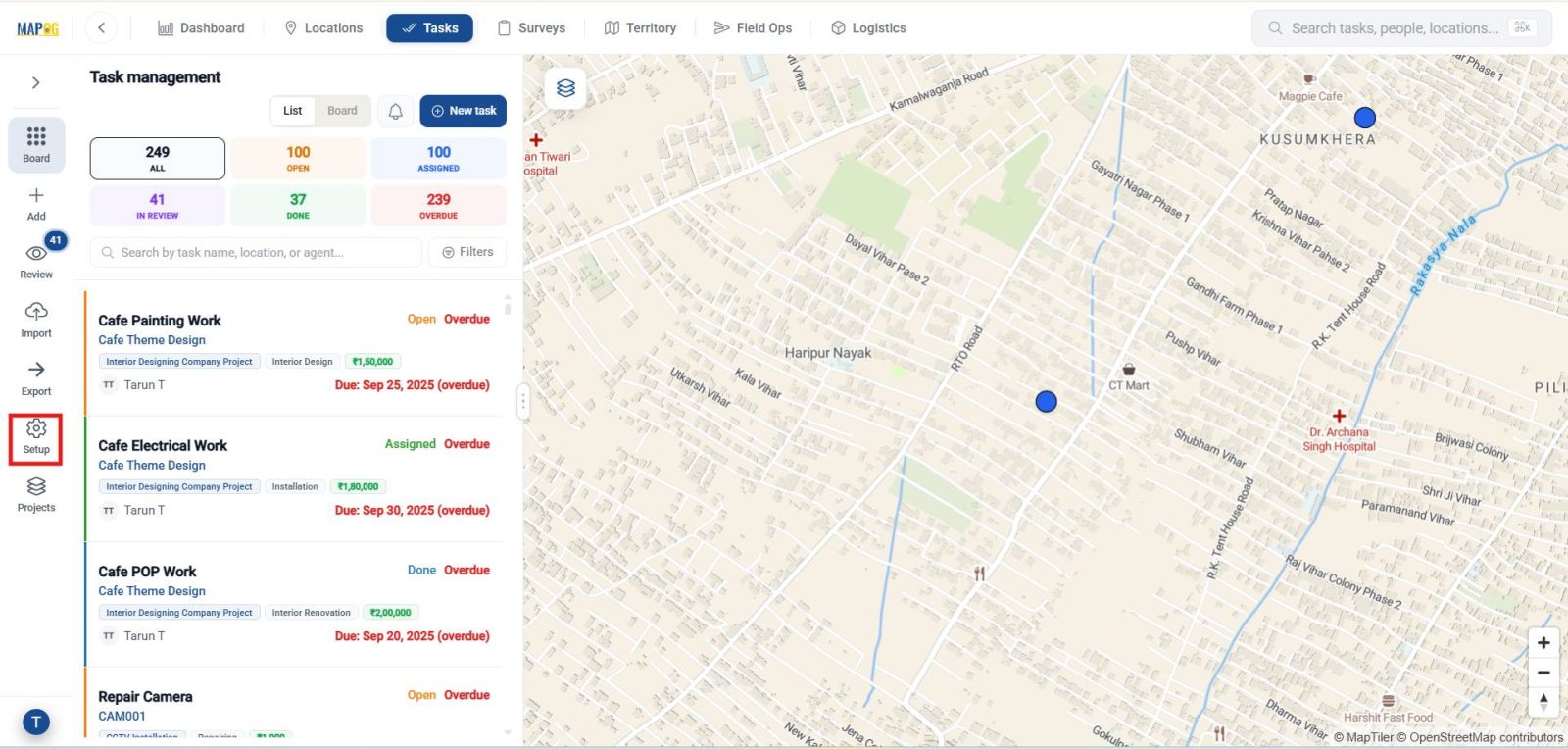Open the Board sidebar item

[x=36, y=145]
